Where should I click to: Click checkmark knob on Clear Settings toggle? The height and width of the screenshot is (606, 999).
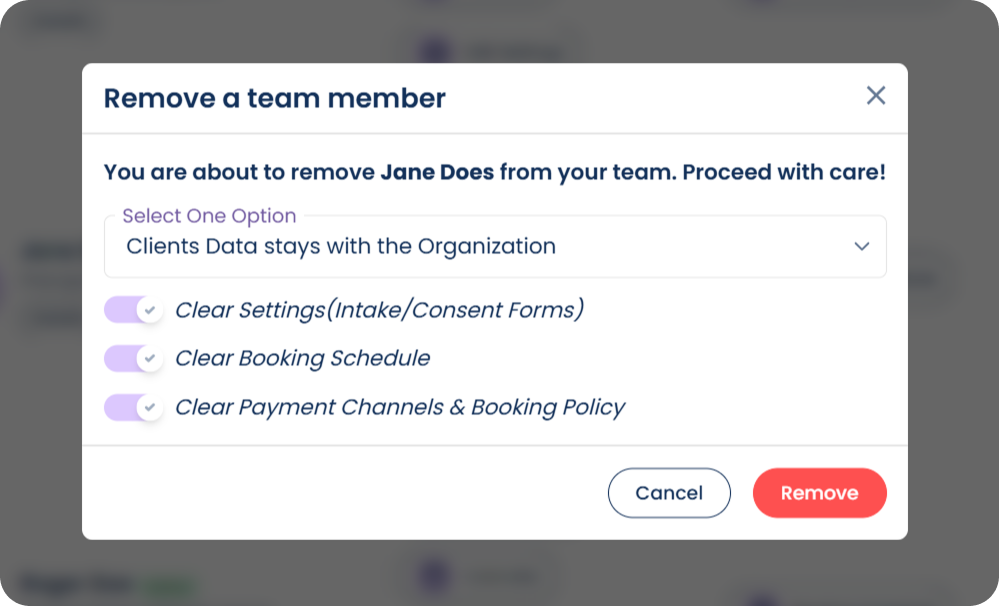150,310
